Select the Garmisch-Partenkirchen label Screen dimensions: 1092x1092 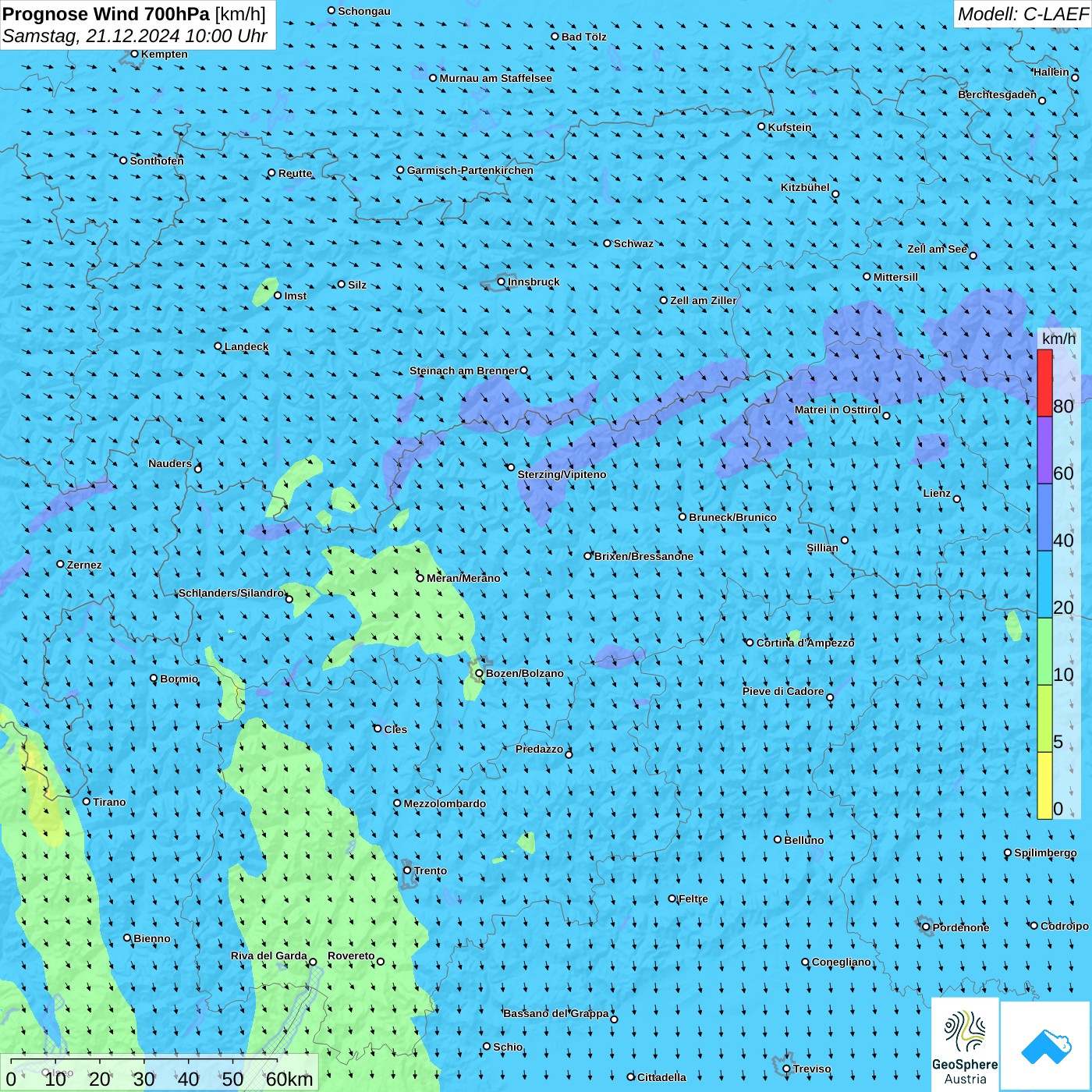(470, 170)
